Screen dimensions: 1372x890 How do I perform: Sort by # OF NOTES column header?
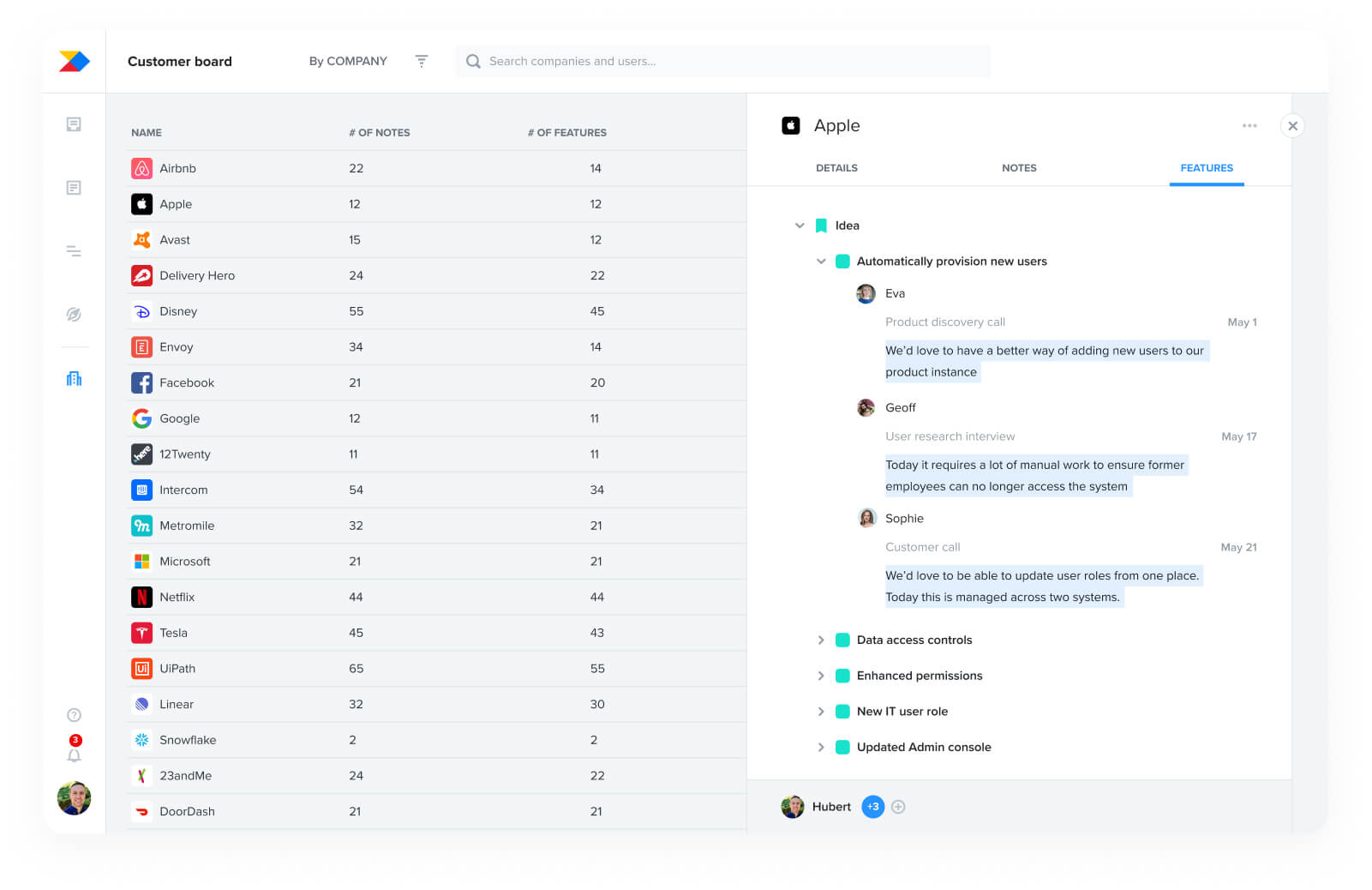[380, 133]
